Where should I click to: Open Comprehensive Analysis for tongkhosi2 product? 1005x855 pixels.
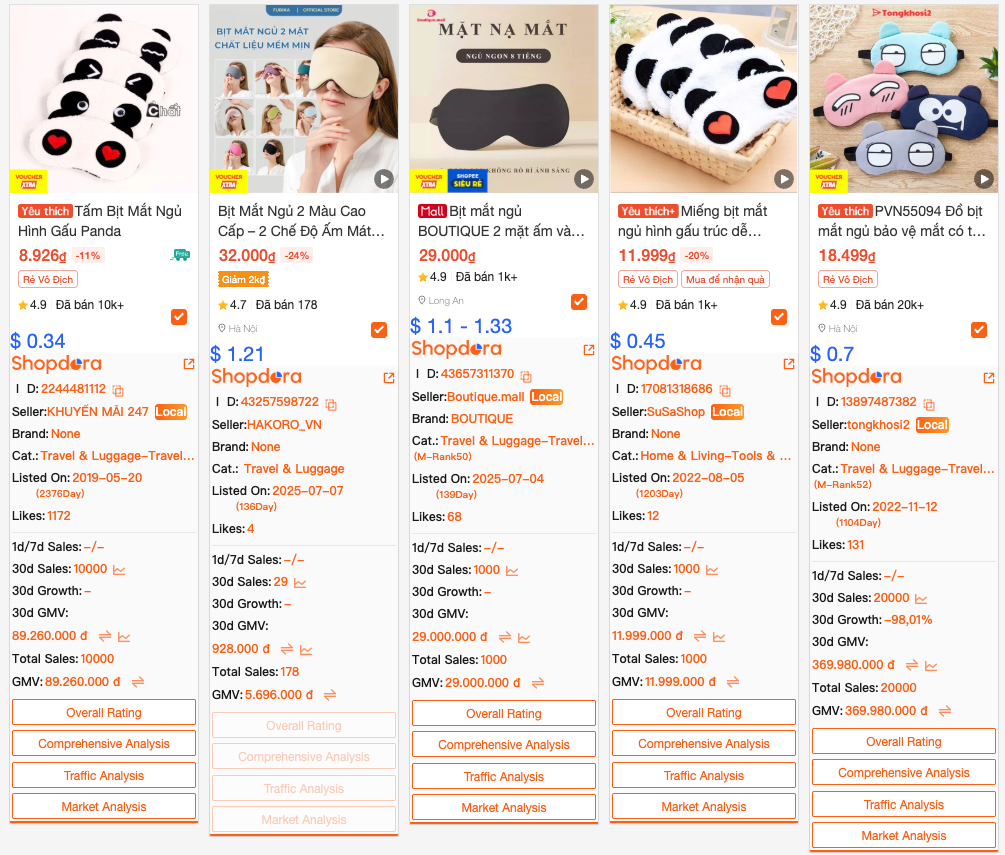(904, 772)
